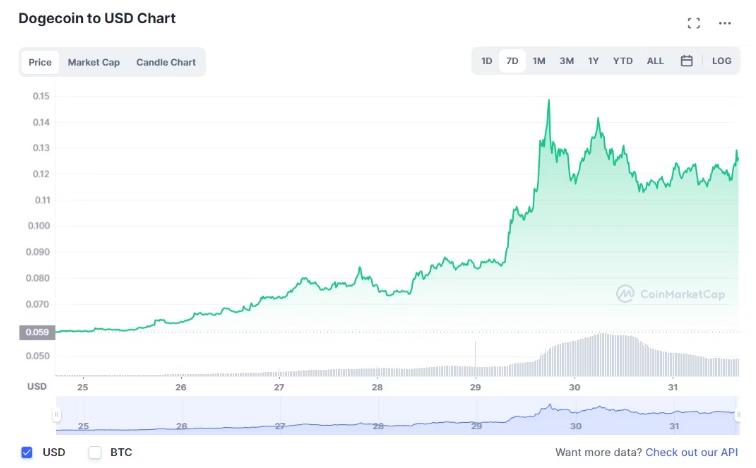The width and height of the screenshot is (756, 468).
Task: Select the 7D time range
Action: pos(513,61)
